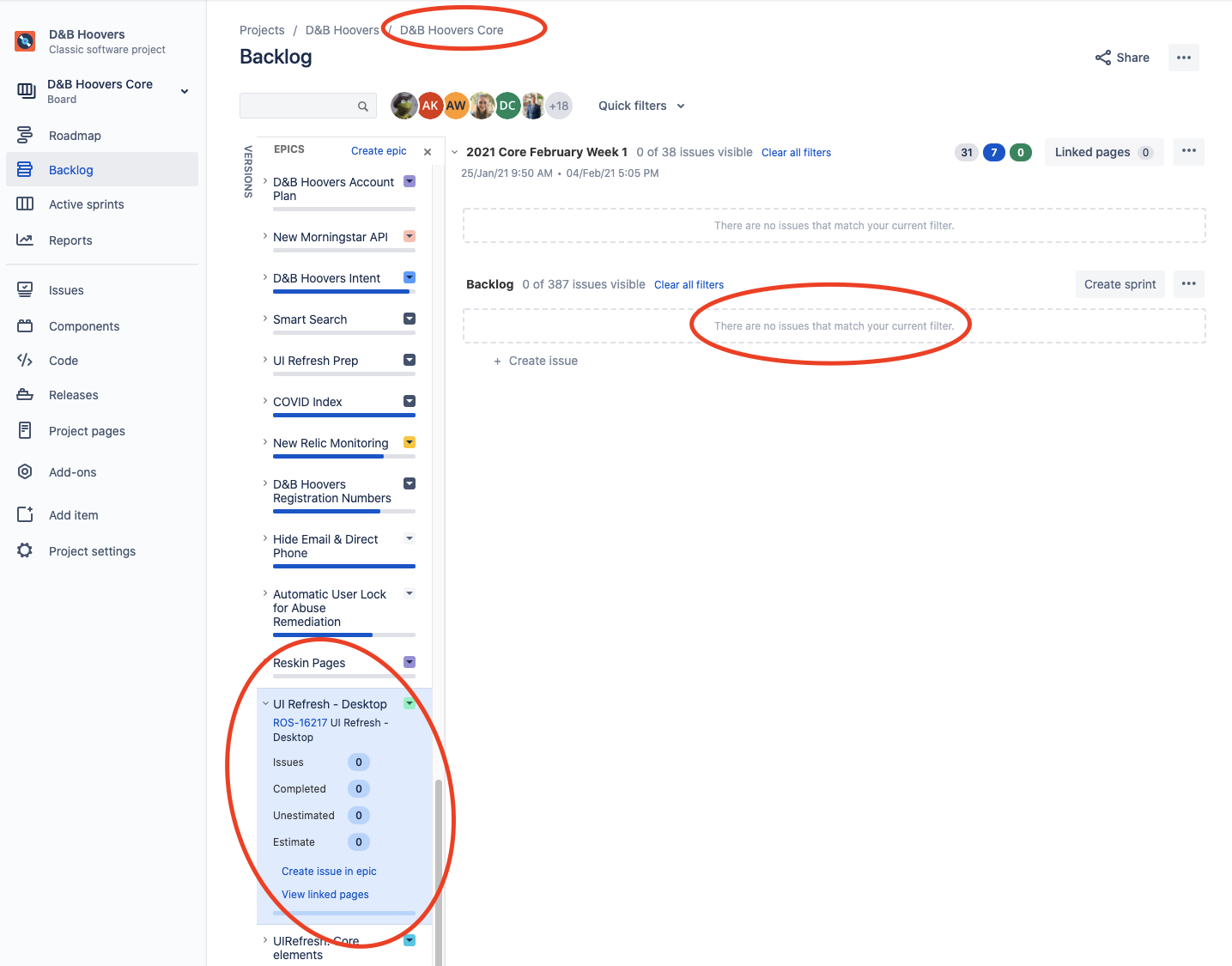The image size is (1232, 966).
Task: Click the Releases ship icon
Action: point(25,394)
